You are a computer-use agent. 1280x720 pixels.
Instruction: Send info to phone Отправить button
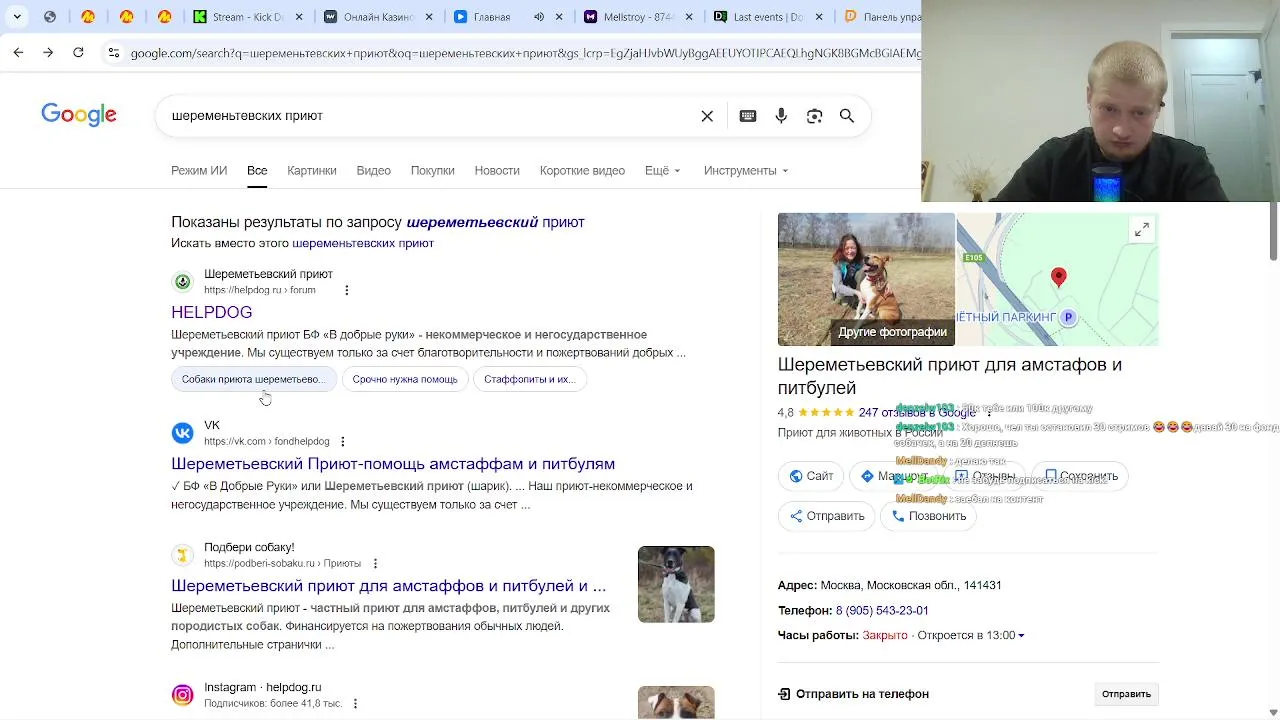(x=1126, y=694)
